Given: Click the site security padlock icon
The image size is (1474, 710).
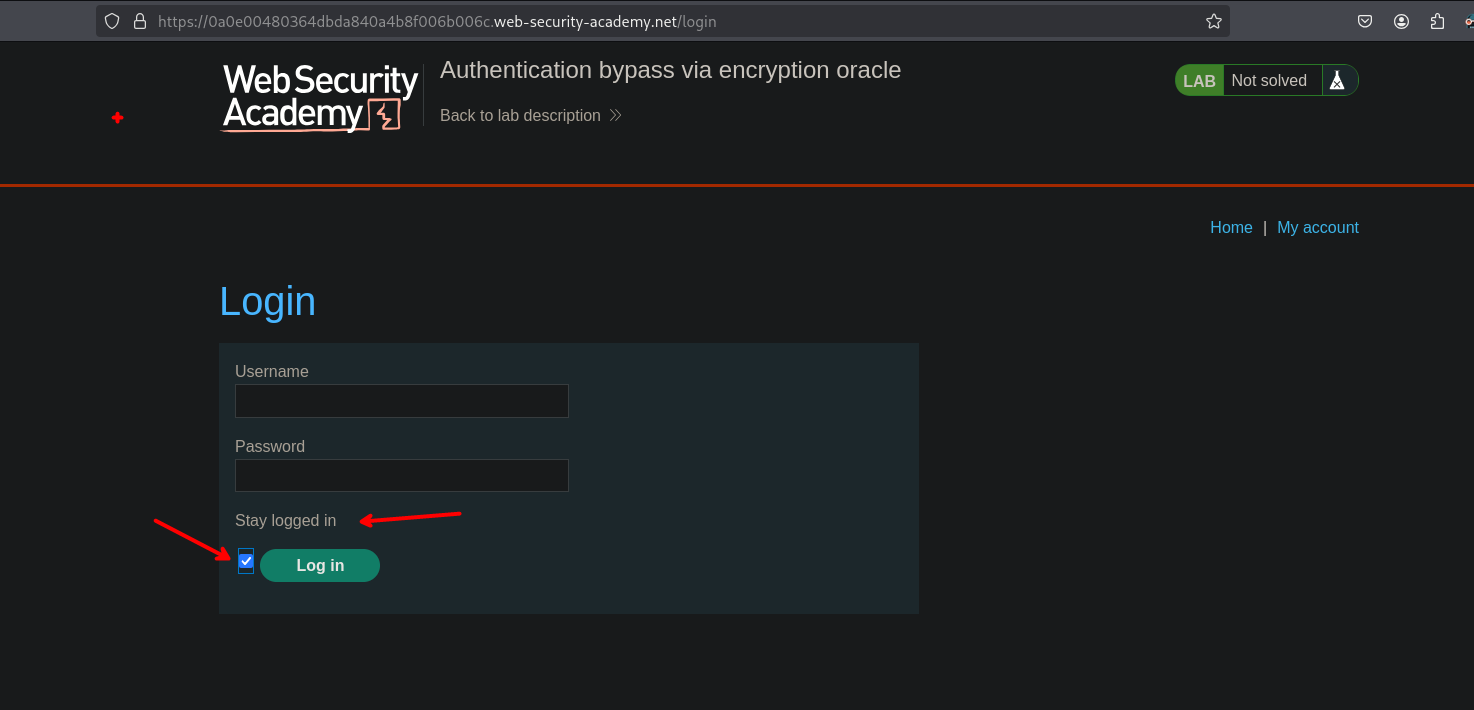Looking at the screenshot, I should (139, 21).
